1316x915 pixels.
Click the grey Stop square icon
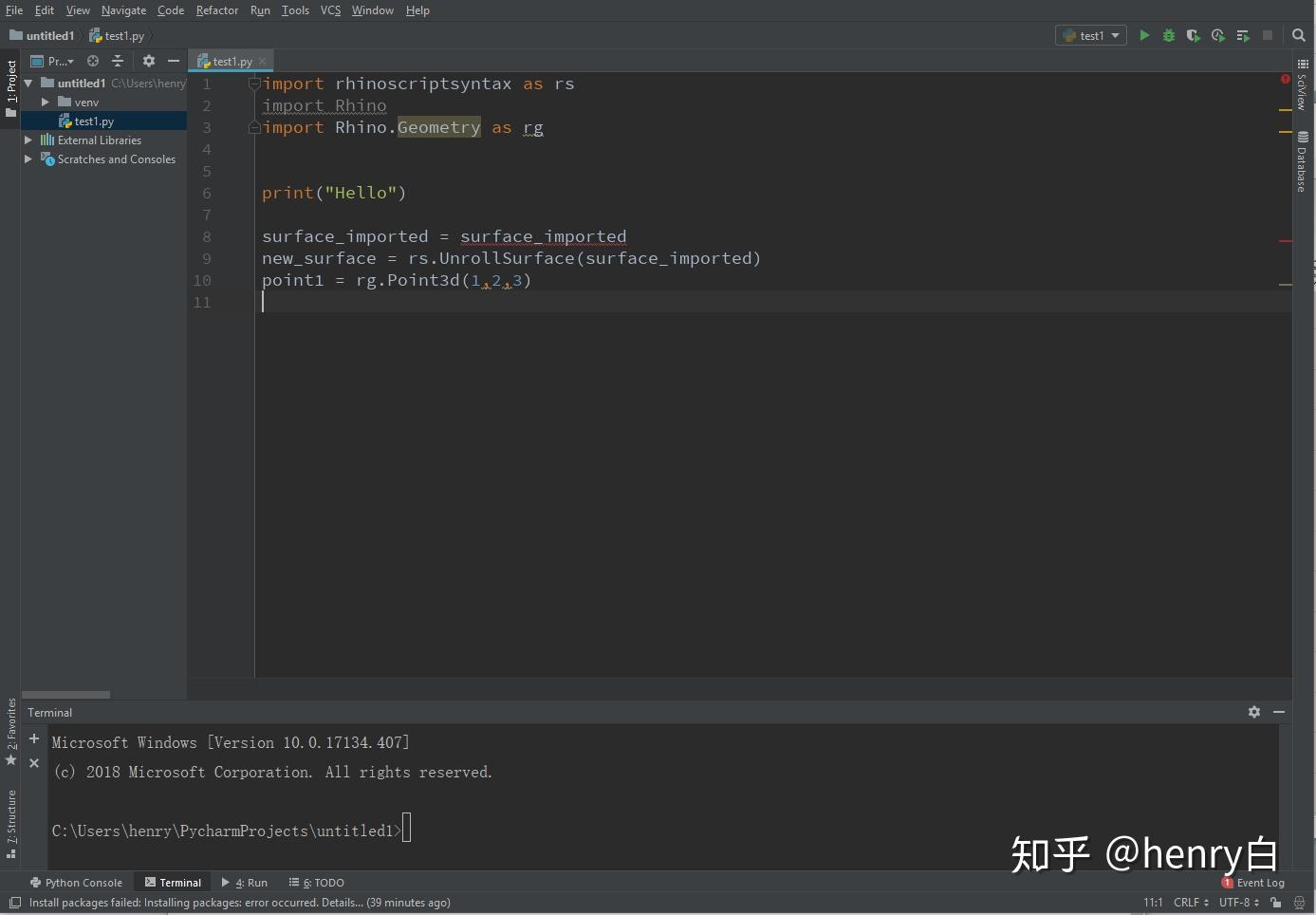coord(1268,35)
